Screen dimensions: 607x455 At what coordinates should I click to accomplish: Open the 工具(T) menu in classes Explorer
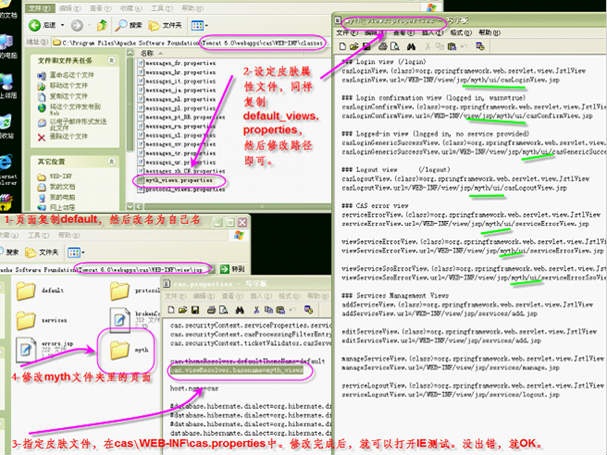point(161,8)
